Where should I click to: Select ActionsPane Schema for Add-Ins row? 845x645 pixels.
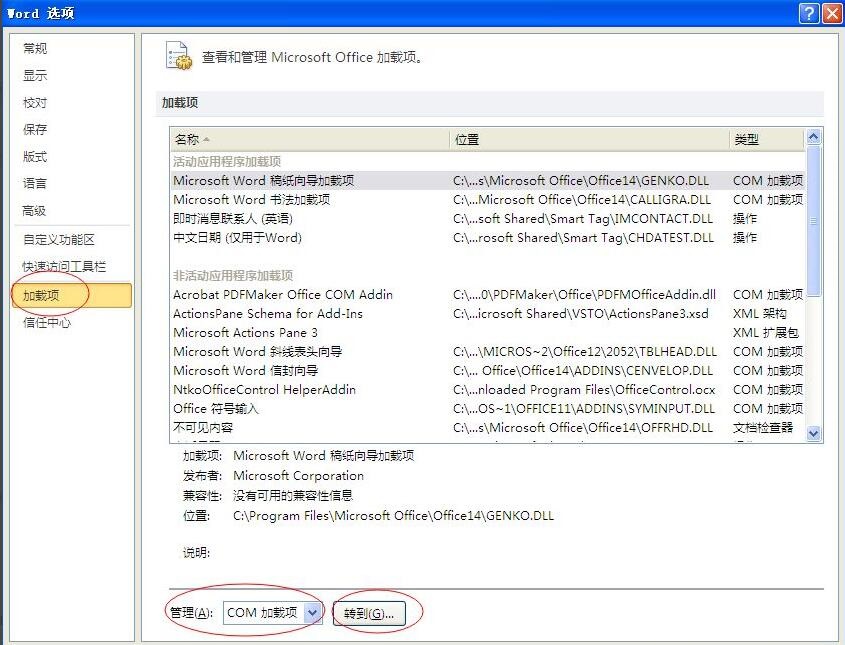488,314
